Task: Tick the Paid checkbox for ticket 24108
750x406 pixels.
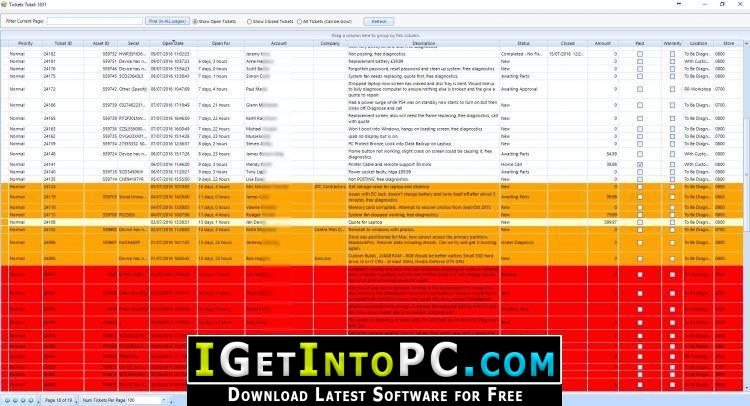Action: pos(640,222)
